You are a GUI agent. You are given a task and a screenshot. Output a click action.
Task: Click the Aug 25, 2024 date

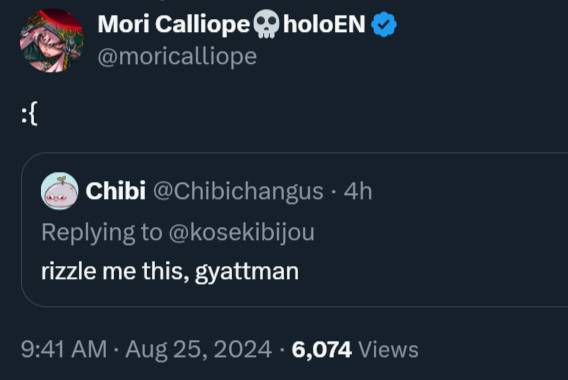pos(199,350)
